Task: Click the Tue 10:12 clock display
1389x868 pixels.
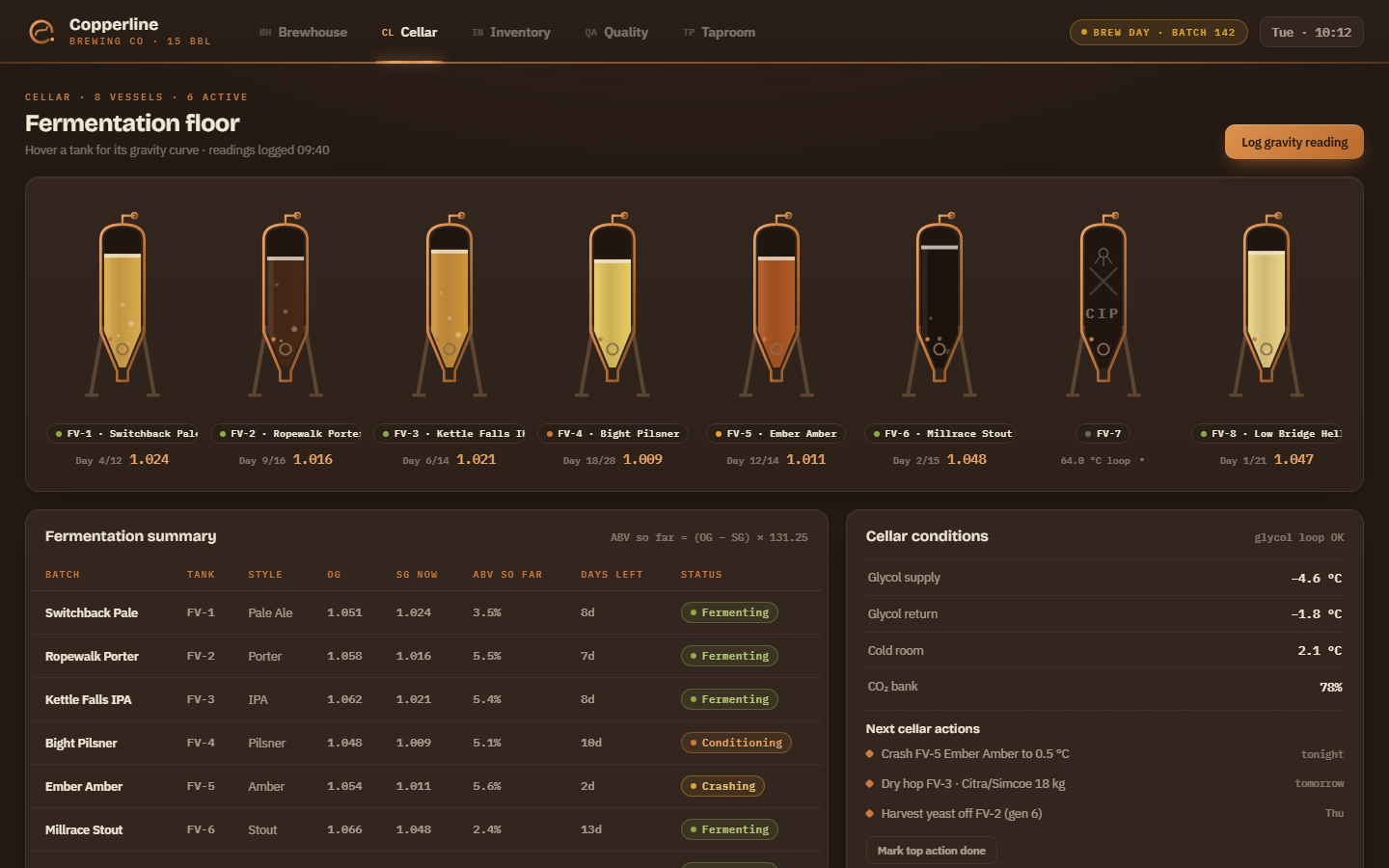Action: [1312, 32]
